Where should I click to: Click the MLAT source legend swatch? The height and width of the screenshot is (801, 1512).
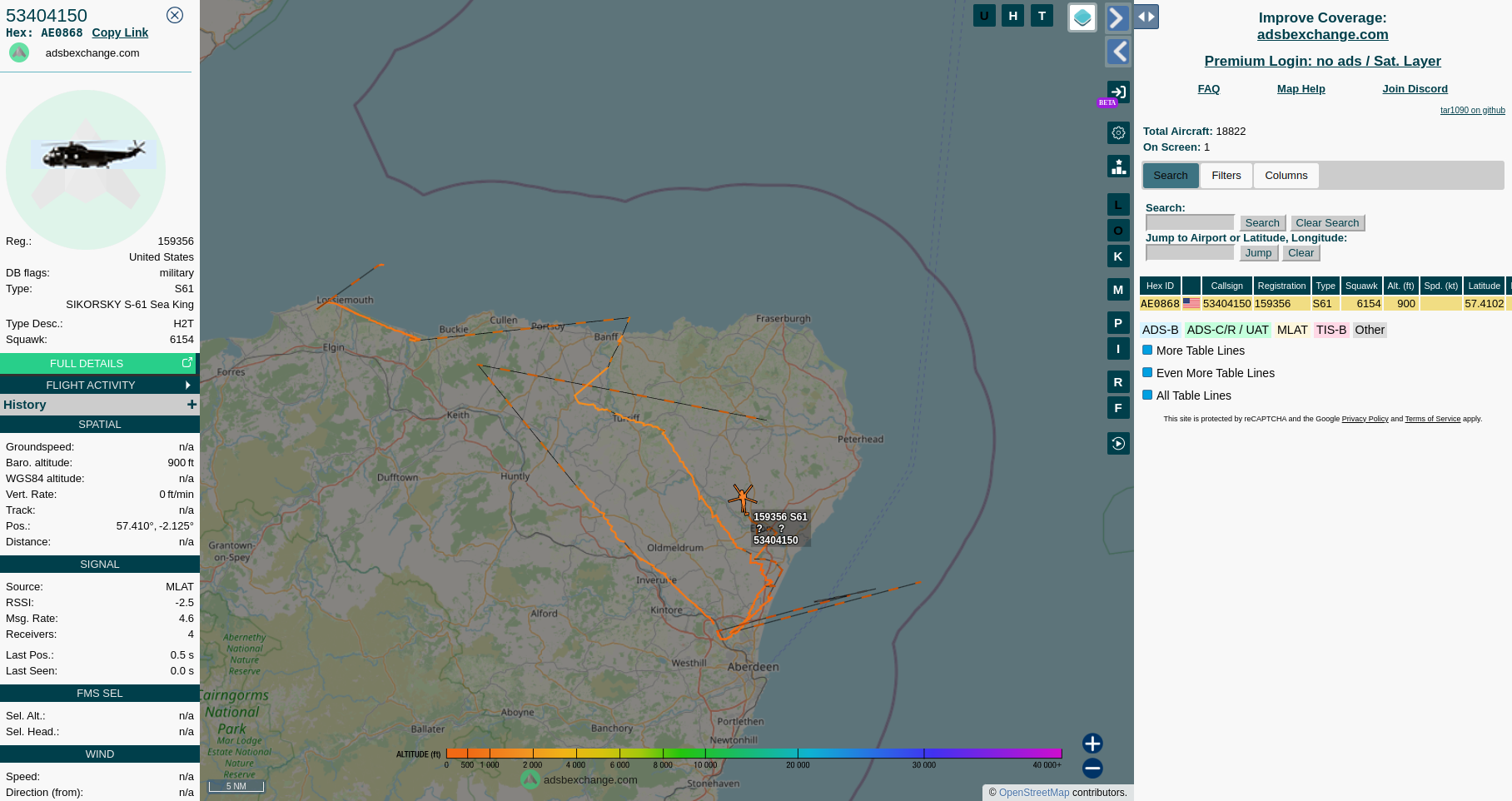(x=1292, y=330)
